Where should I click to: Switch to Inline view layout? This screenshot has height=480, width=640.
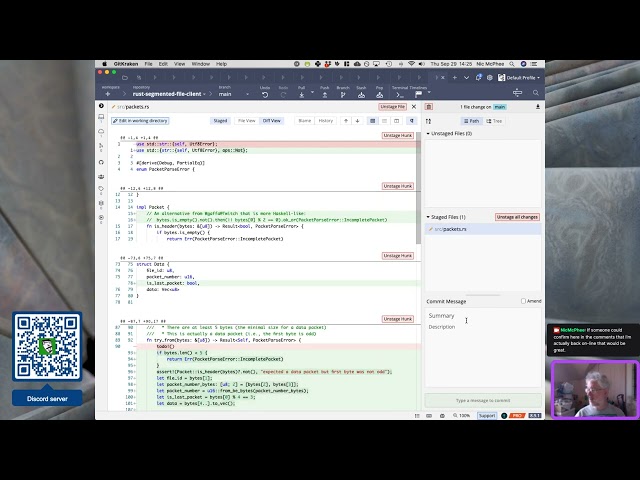[384, 121]
